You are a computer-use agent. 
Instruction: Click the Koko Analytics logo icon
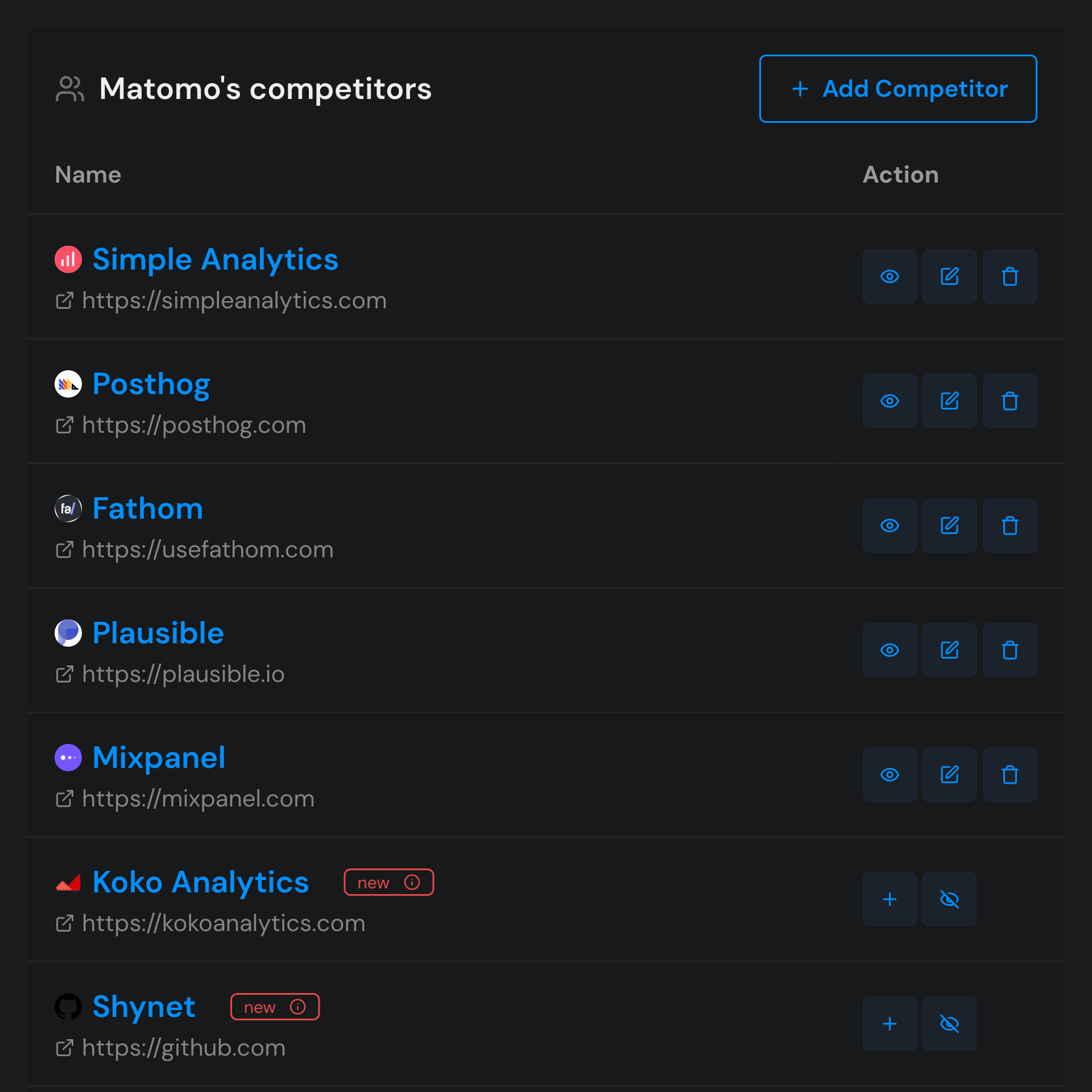(x=68, y=882)
